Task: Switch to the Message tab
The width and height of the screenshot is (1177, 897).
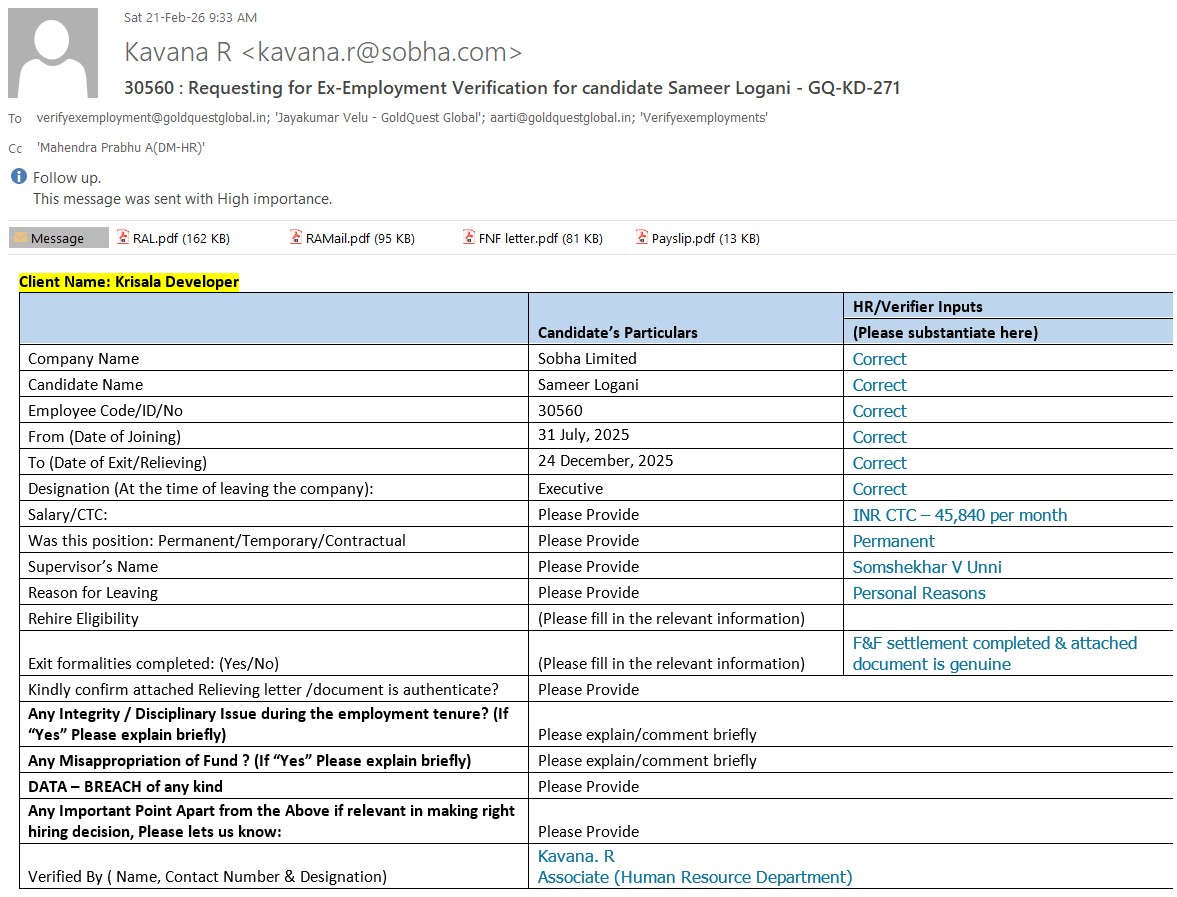Action: [58, 238]
